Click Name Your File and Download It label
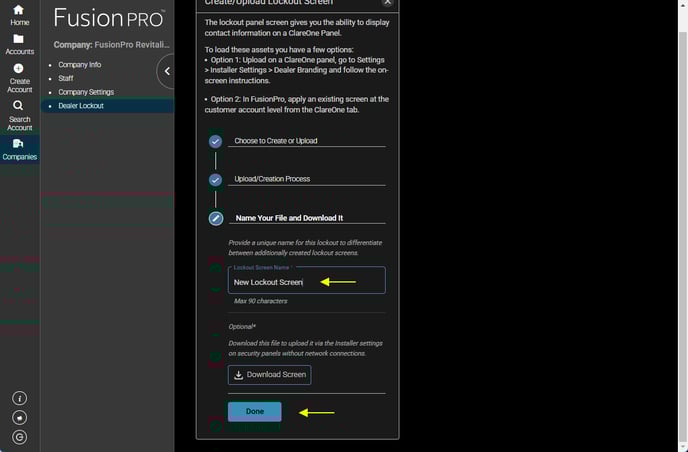688x452 pixels. click(289, 218)
